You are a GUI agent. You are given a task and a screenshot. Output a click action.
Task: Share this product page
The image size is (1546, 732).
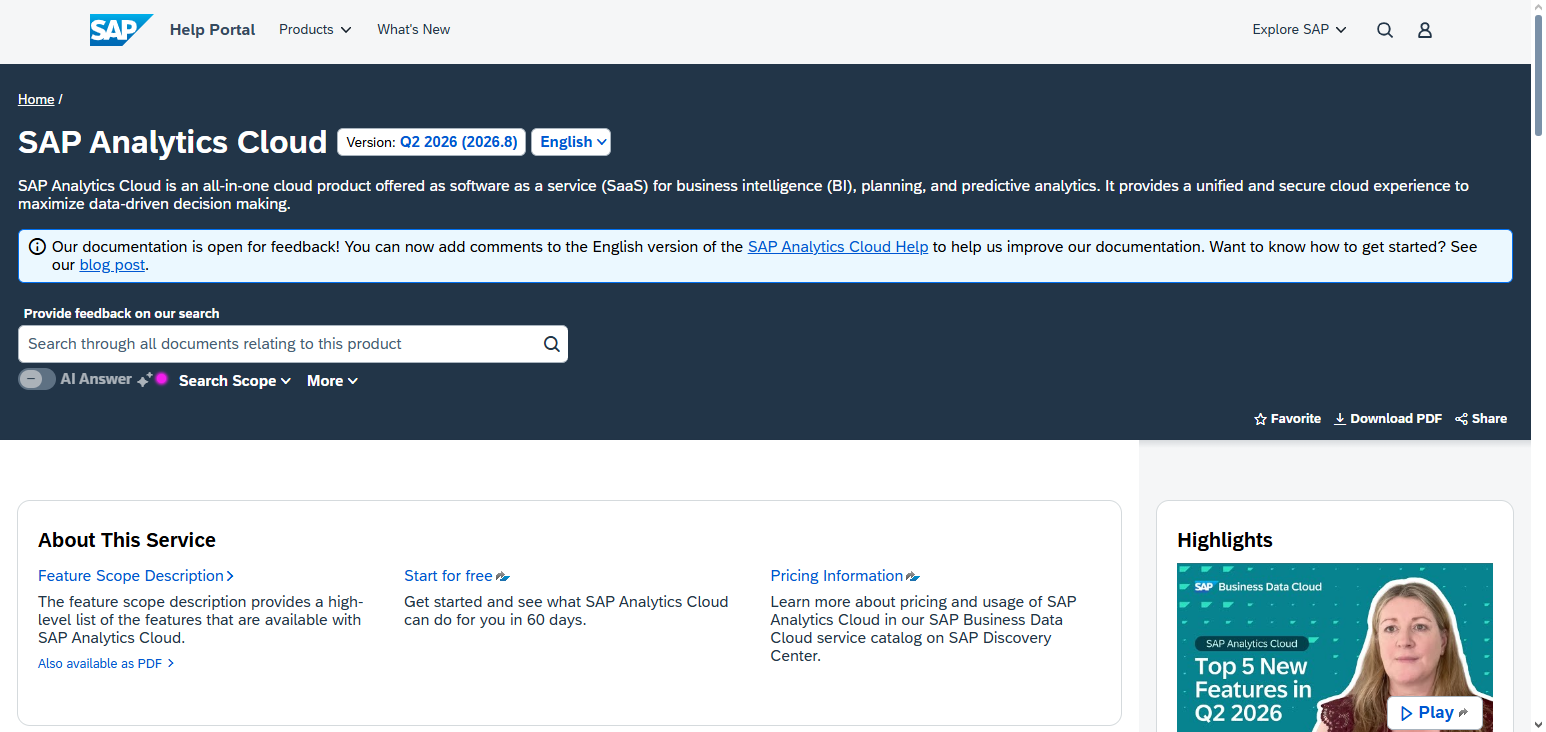coord(1481,419)
